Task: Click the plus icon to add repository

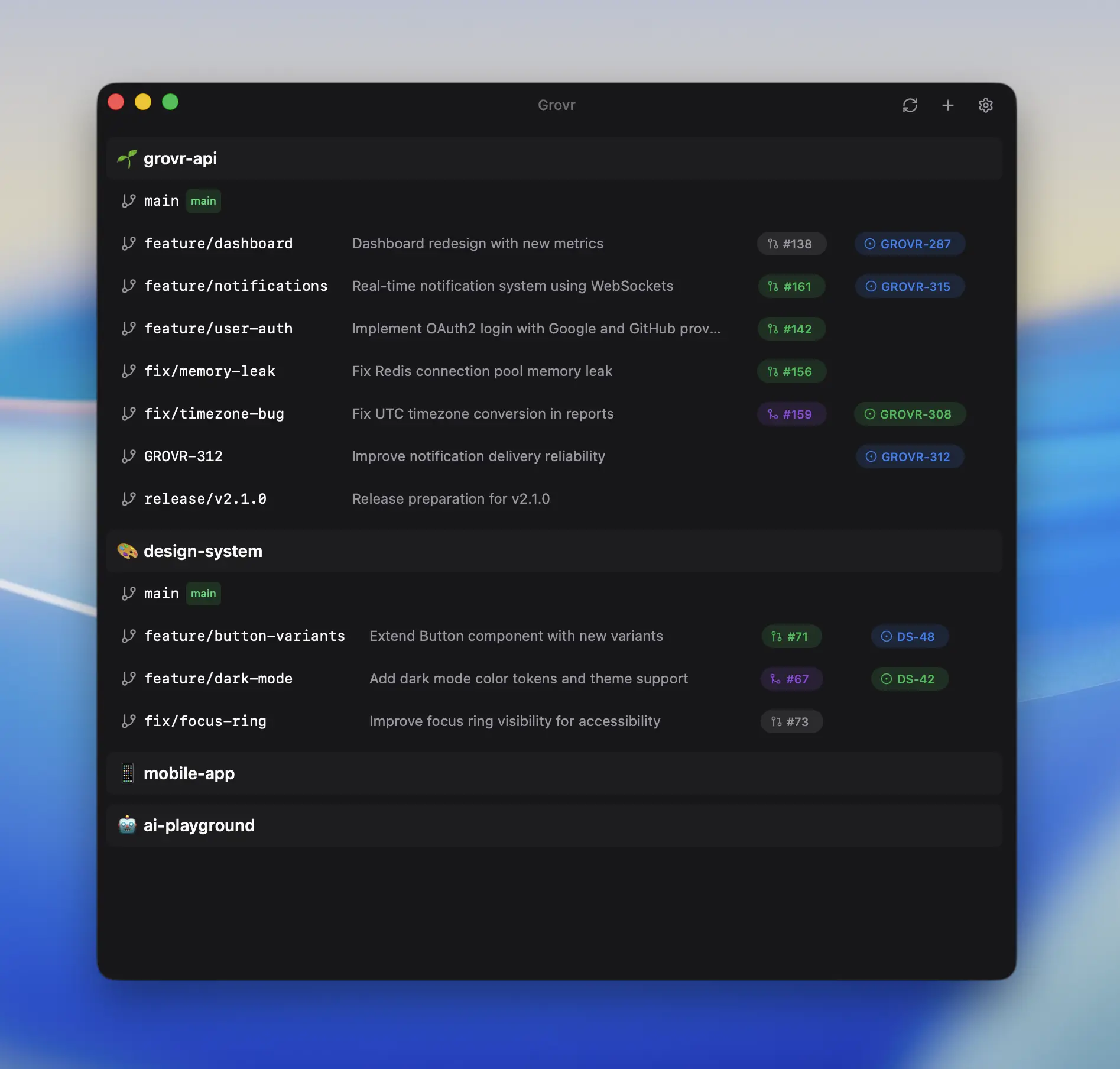Action: click(x=947, y=105)
